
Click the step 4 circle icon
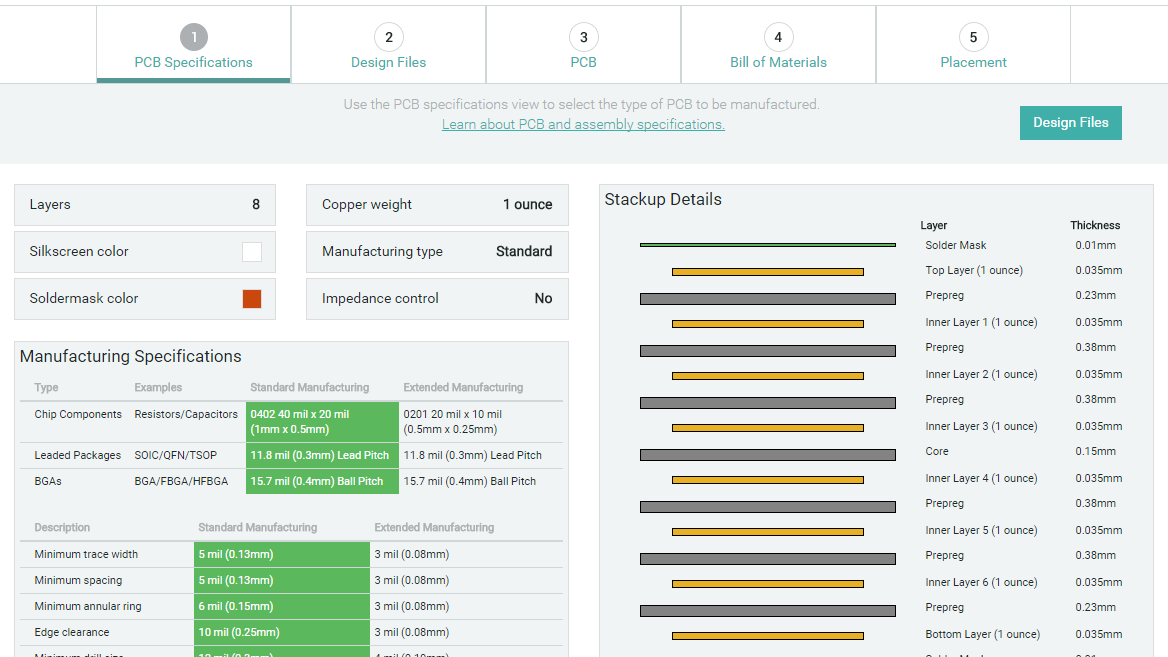778,38
